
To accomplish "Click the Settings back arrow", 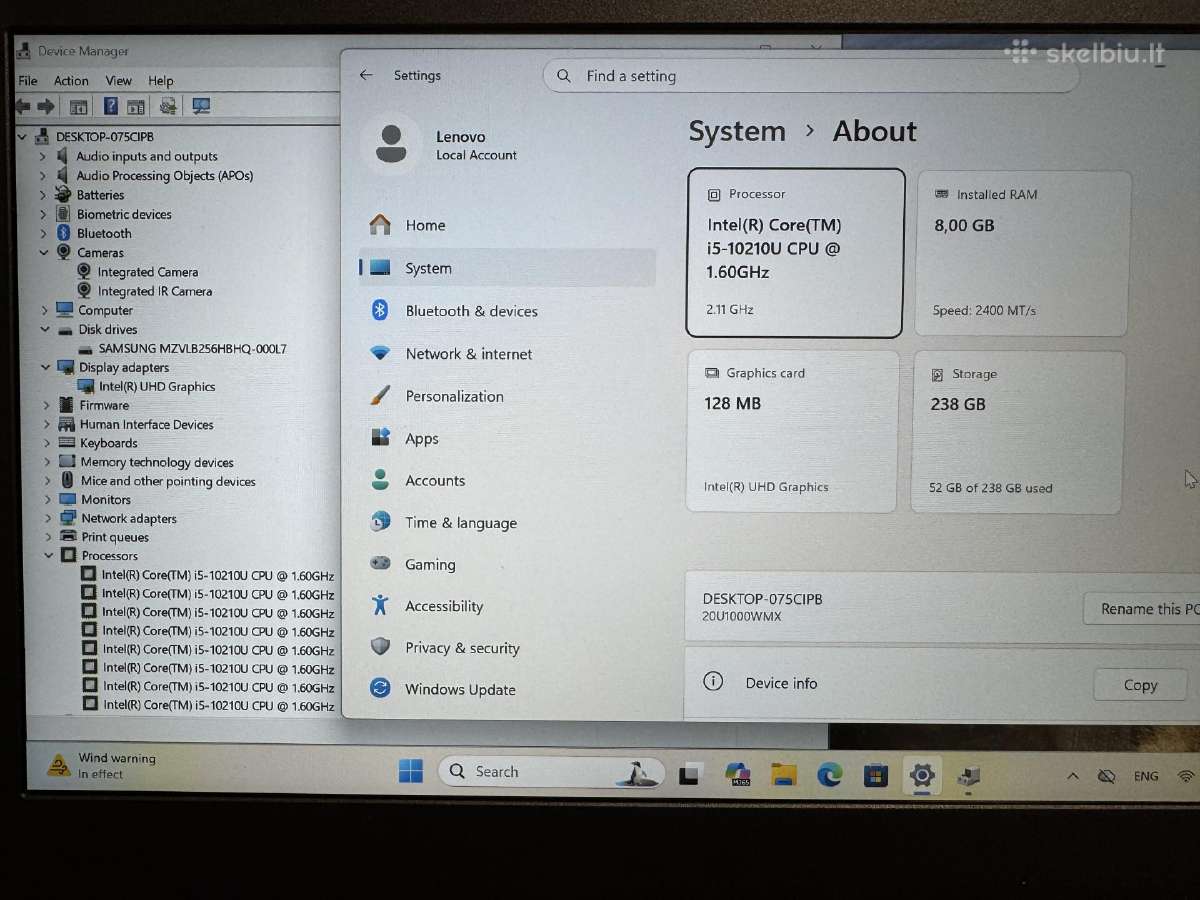I will pyautogui.click(x=366, y=75).
